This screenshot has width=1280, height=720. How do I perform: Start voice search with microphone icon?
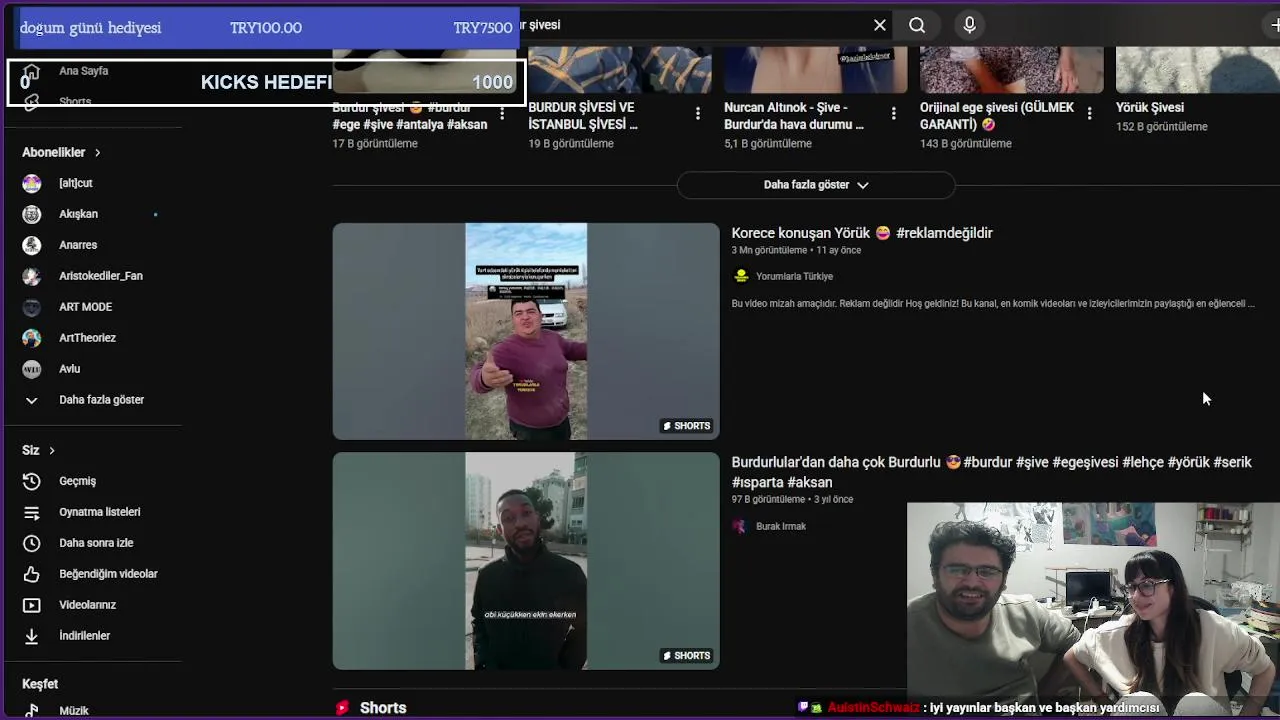(969, 25)
